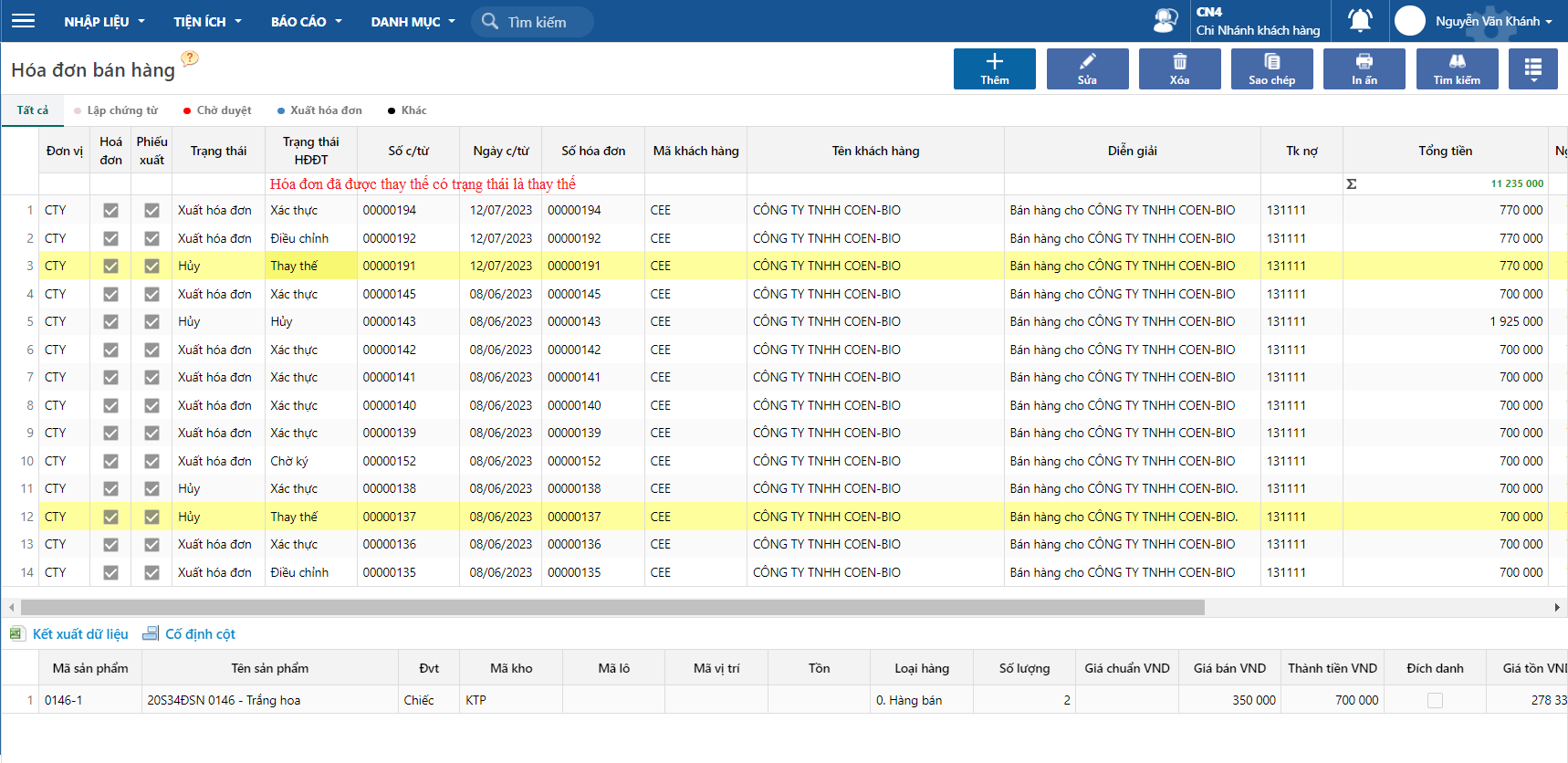
Task: Click the customer support headset icon
Action: coord(1166,20)
